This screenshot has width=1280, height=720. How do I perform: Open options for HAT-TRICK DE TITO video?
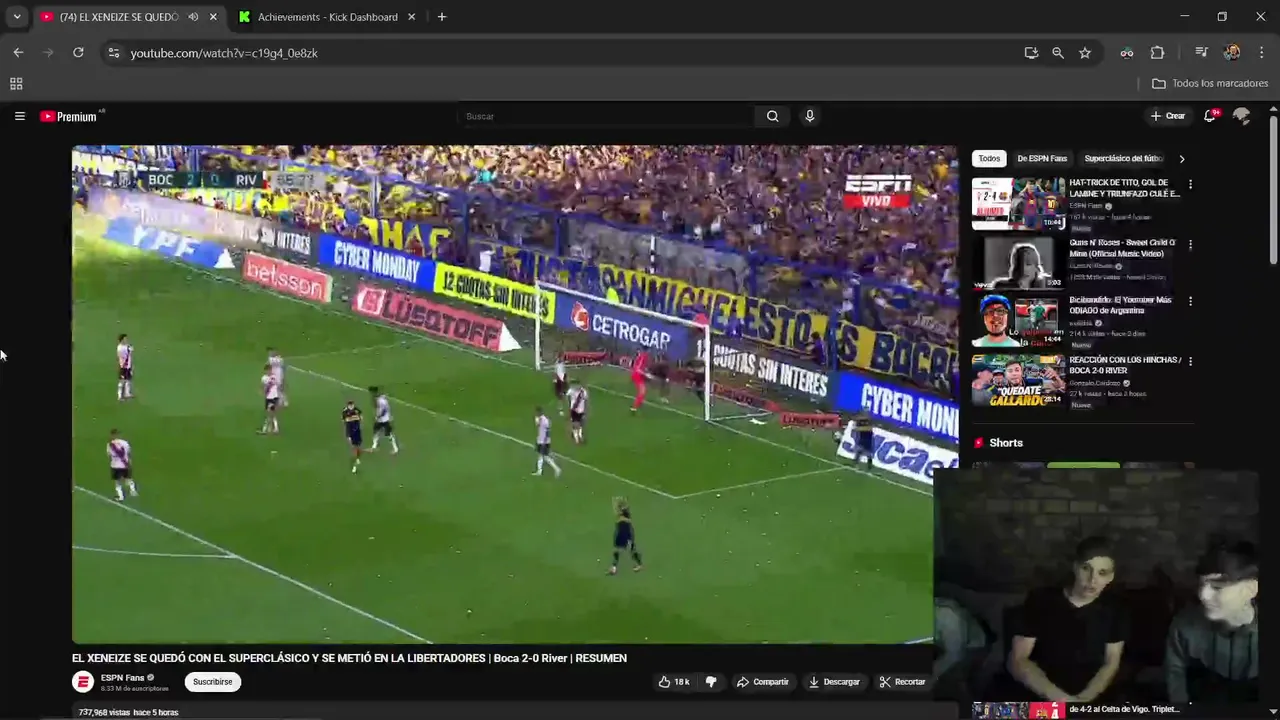coord(1190,185)
